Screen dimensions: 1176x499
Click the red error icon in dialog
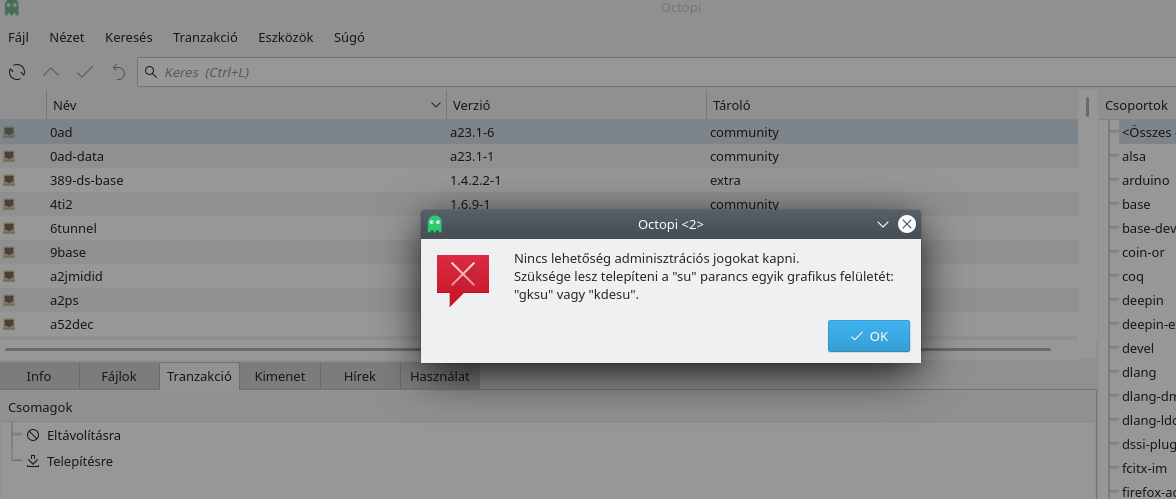click(463, 279)
